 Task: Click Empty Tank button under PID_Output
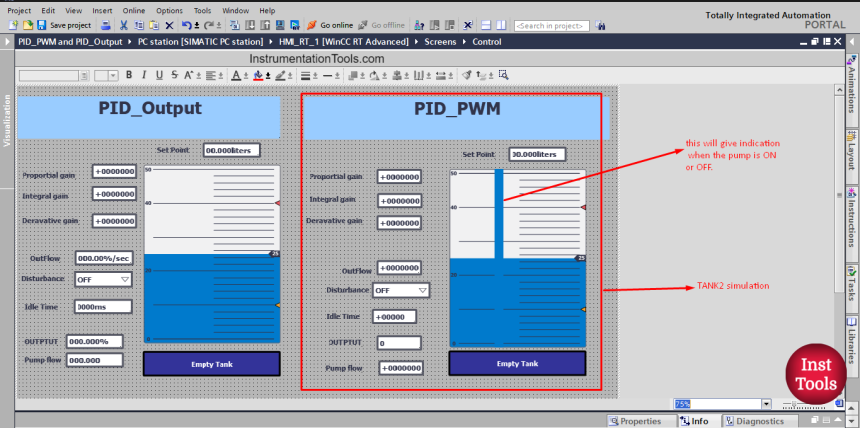(211, 364)
